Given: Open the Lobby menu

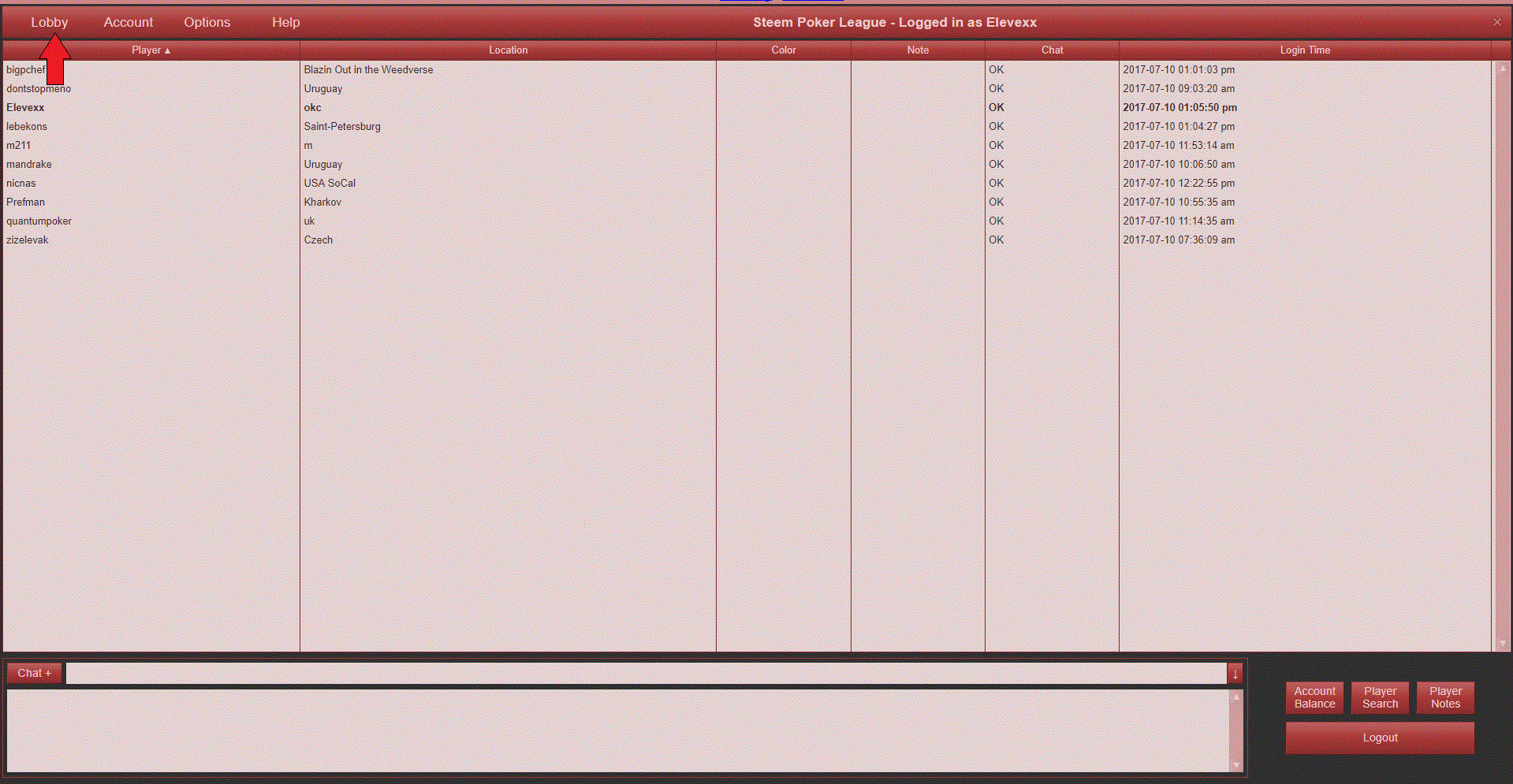Looking at the screenshot, I should (49, 22).
